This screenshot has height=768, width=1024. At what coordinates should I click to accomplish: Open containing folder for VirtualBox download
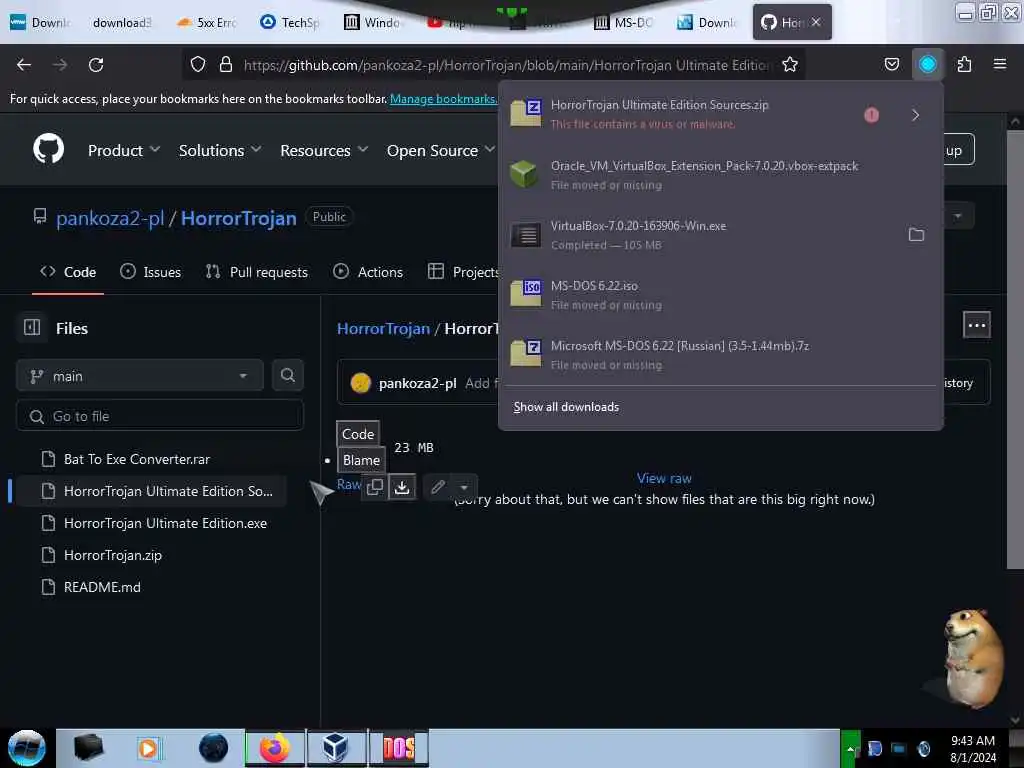(916, 234)
